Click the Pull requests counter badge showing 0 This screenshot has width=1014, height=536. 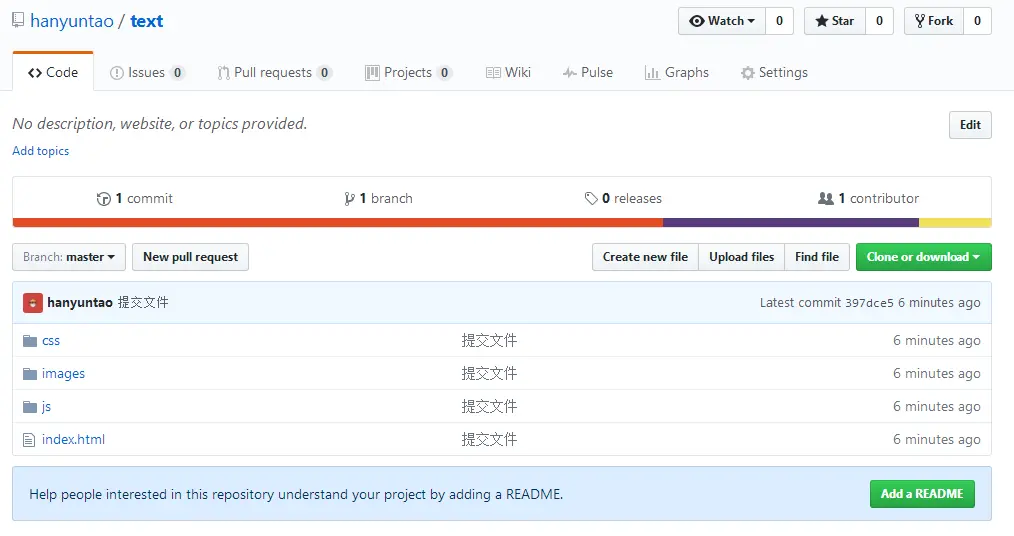pyautogui.click(x=325, y=72)
